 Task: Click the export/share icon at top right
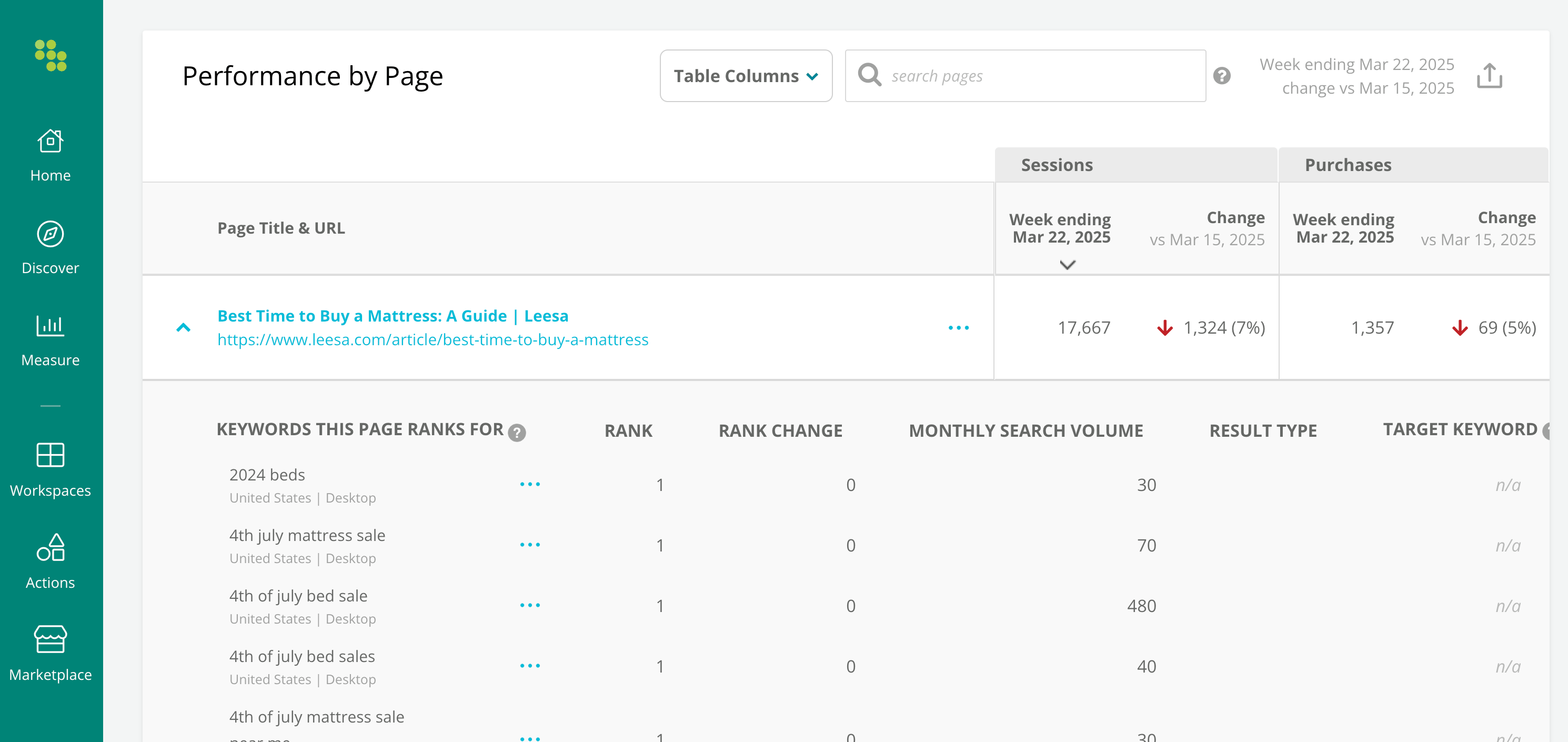tap(1489, 75)
